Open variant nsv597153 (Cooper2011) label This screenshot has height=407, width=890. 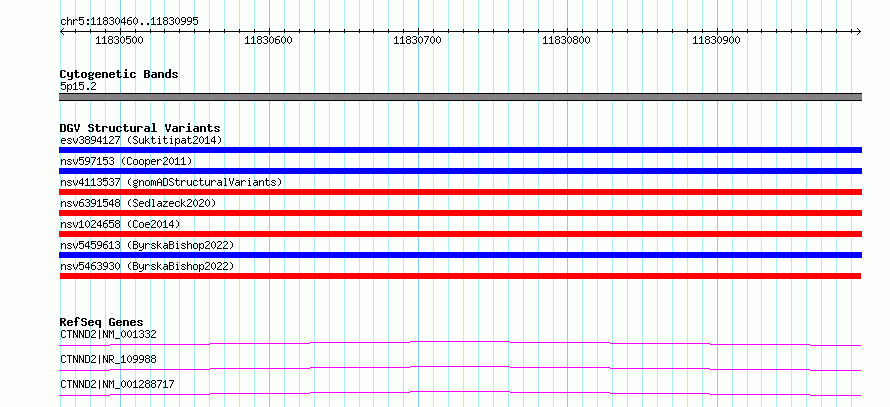pyautogui.click(x=126, y=161)
